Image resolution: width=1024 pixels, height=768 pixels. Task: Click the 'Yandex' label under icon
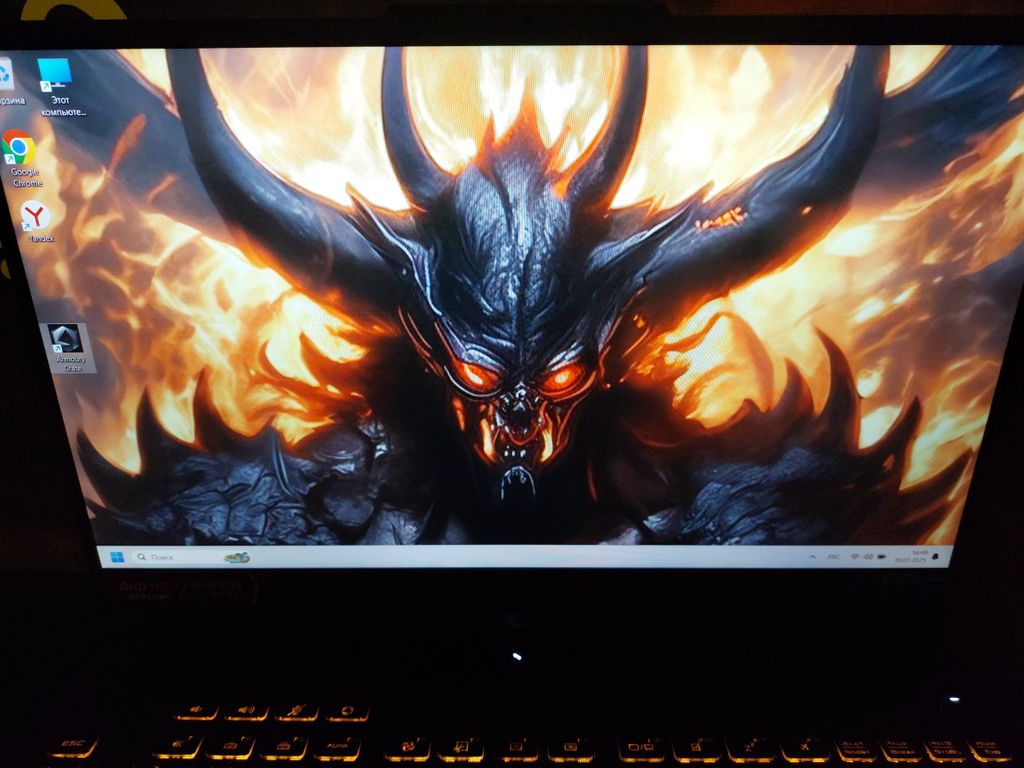tap(41, 238)
